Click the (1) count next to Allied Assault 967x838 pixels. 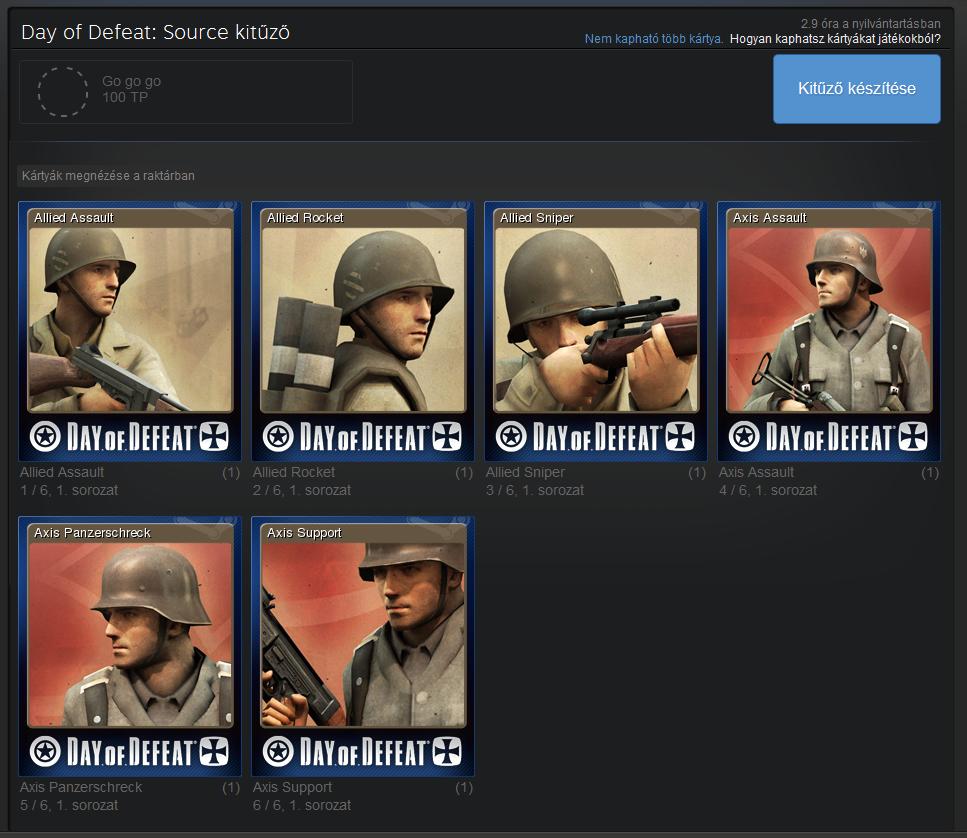tap(231, 473)
